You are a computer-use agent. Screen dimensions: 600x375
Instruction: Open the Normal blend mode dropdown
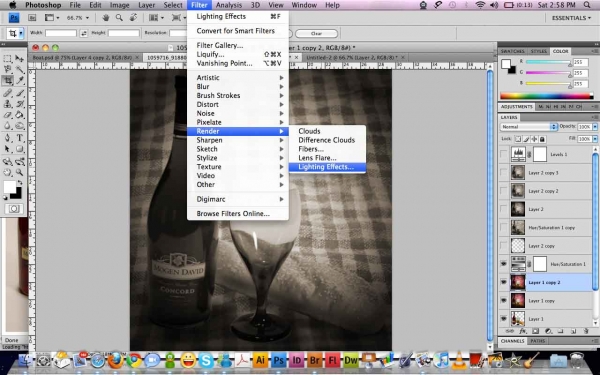click(528, 127)
